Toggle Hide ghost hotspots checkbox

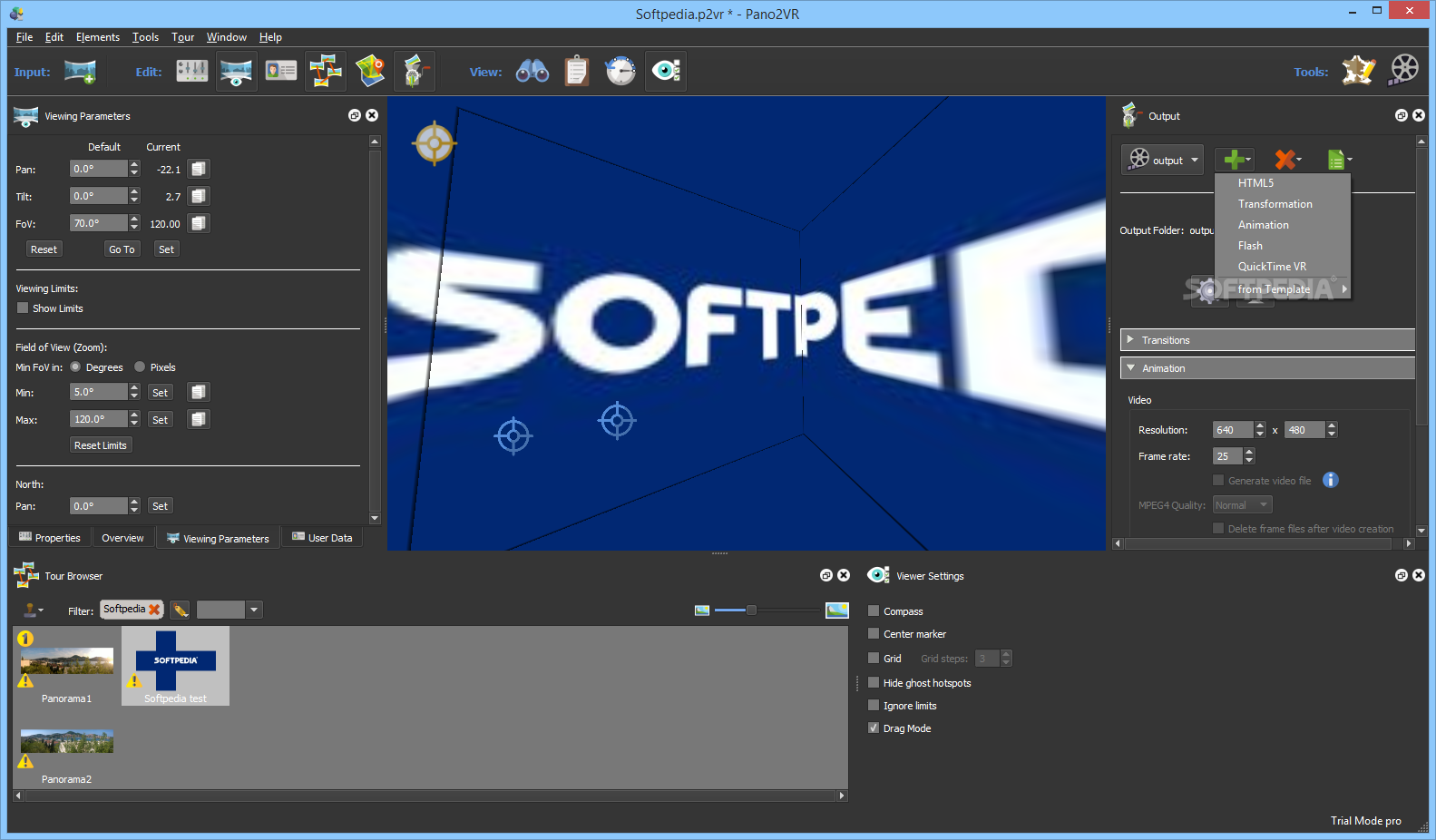pyautogui.click(x=874, y=682)
